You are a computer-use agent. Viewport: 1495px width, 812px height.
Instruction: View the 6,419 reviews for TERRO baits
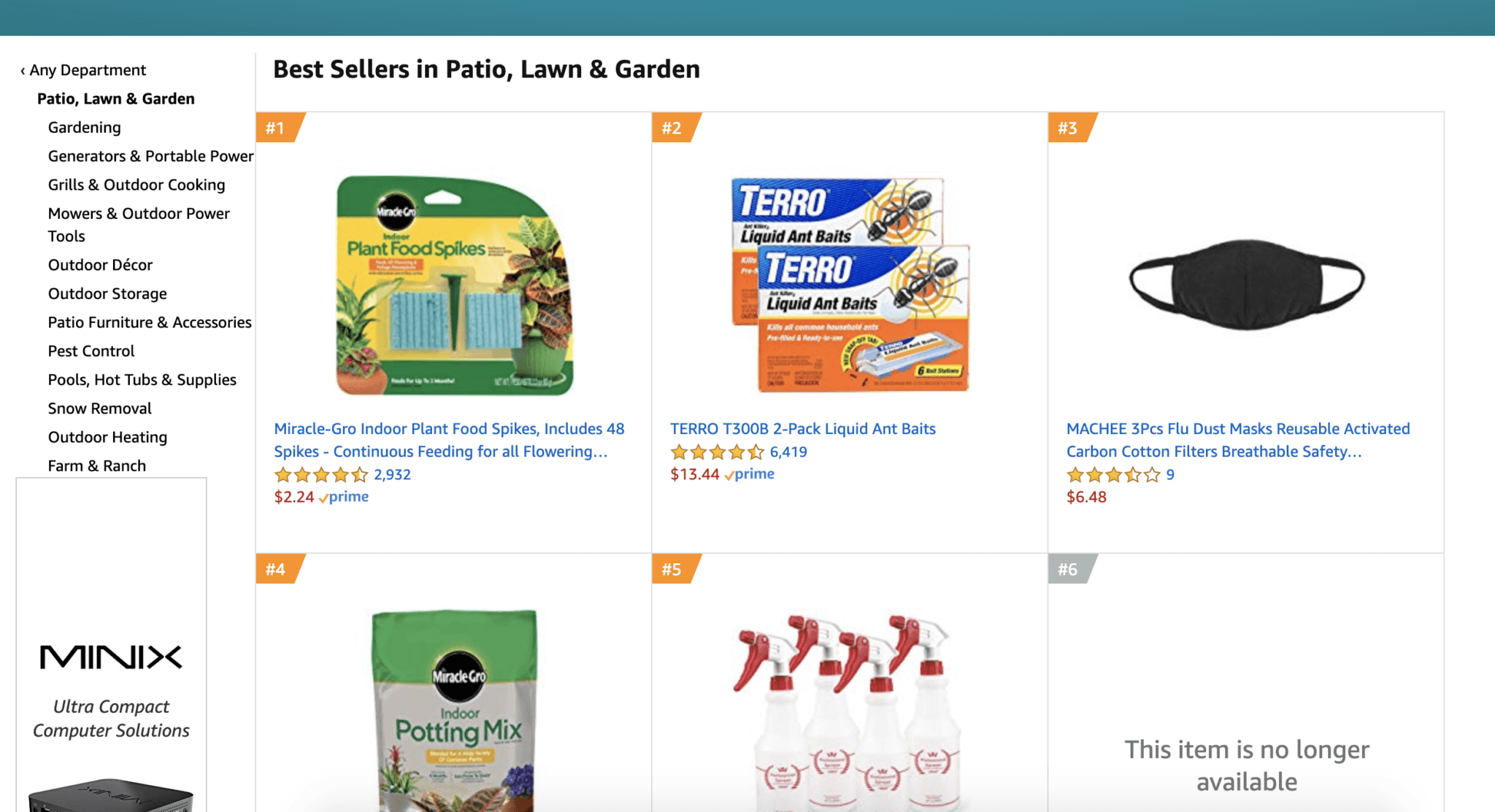point(788,452)
